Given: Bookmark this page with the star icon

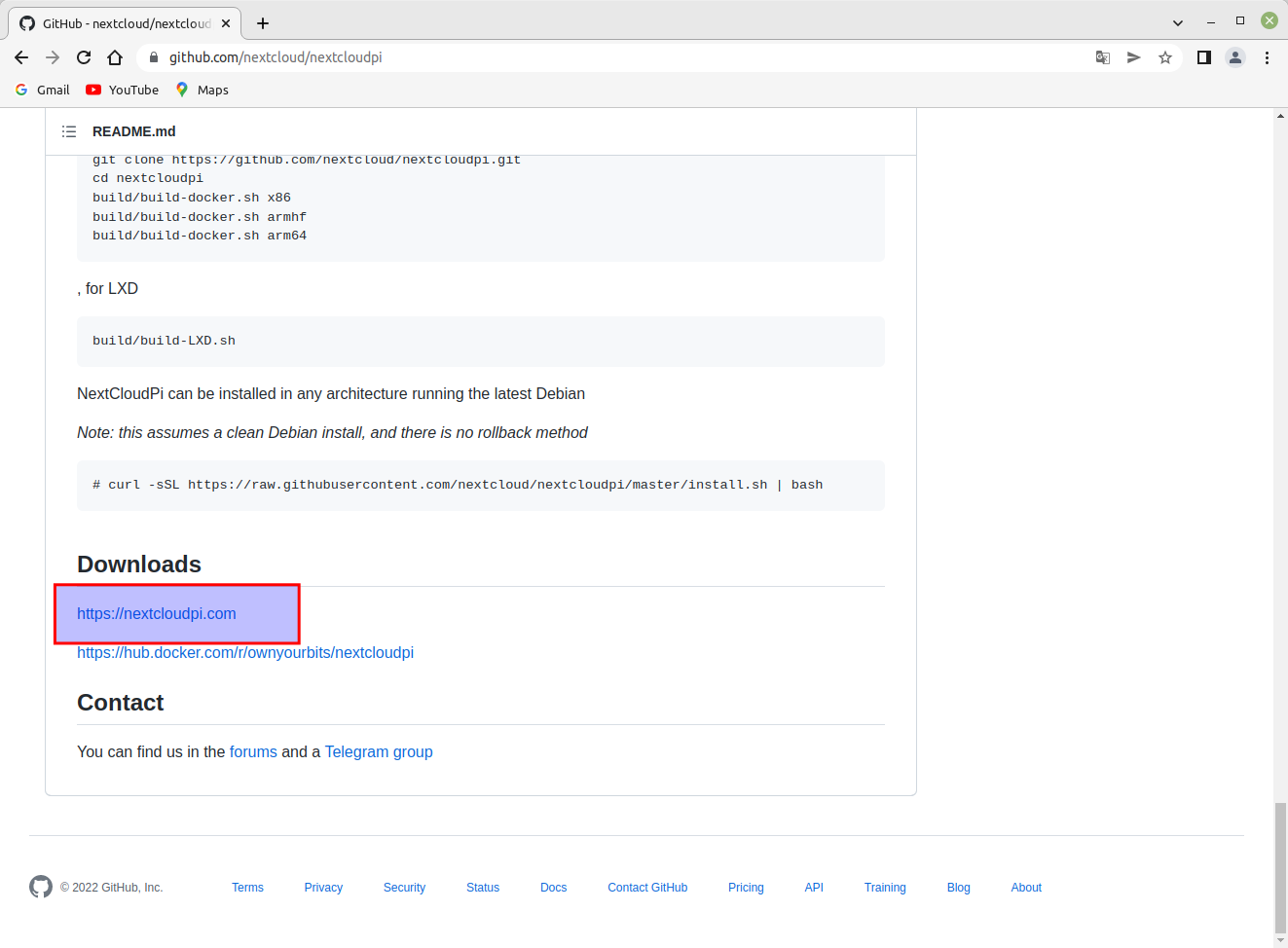Looking at the screenshot, I should click(x=1164, y=57).
